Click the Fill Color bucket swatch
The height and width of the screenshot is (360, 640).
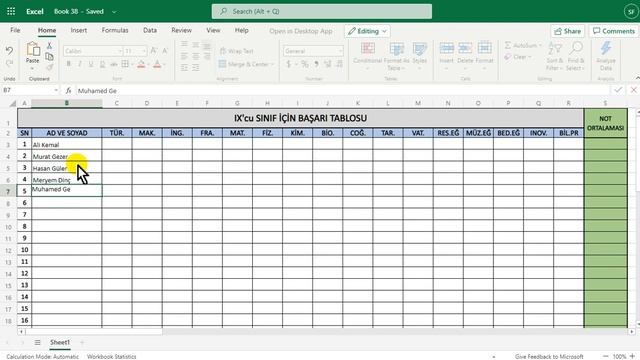[141, 64]
